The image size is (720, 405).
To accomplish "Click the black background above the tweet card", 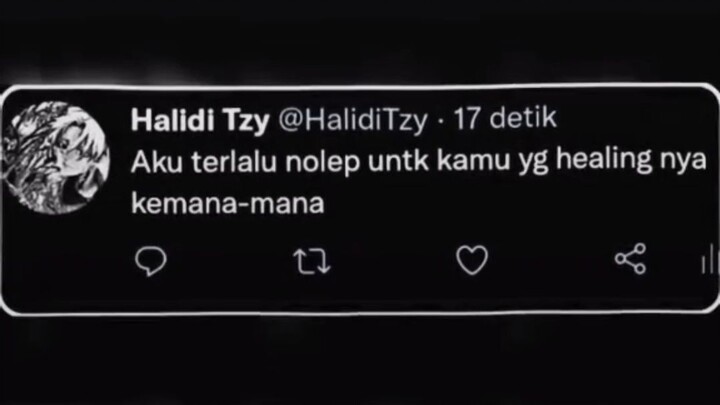I will (358, 41).
